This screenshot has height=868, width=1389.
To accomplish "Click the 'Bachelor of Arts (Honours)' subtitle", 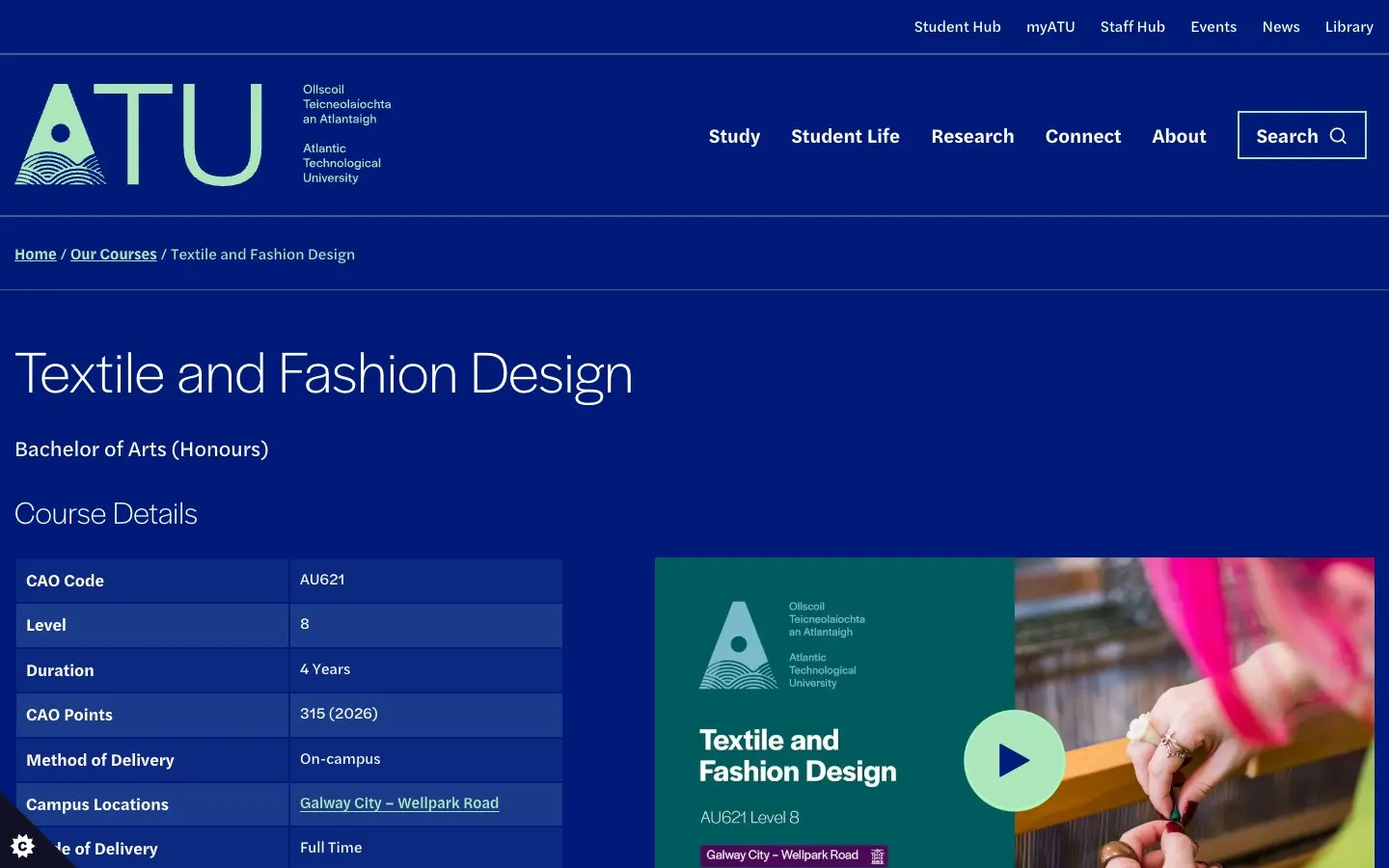I will (x=142, y=449).
